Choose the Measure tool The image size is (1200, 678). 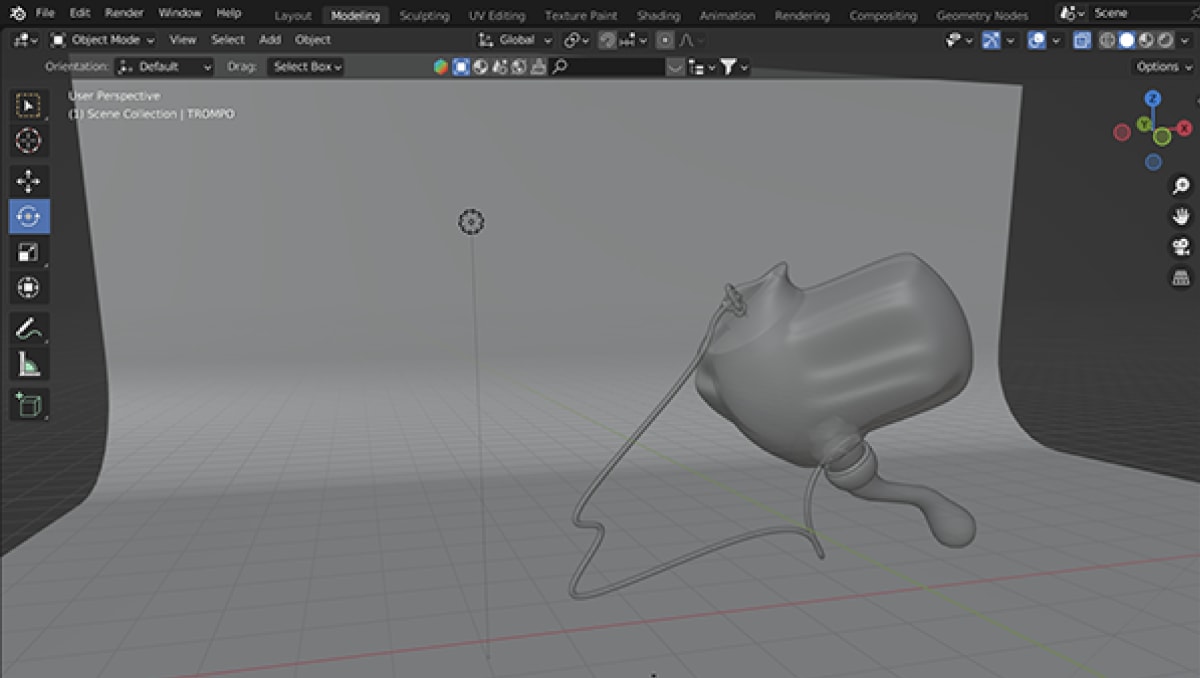pyautogui.click(x=29, y=364)
